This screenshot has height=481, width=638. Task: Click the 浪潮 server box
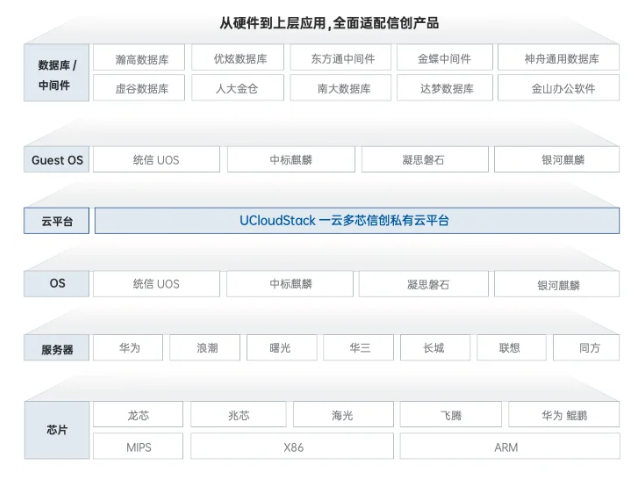205,348
